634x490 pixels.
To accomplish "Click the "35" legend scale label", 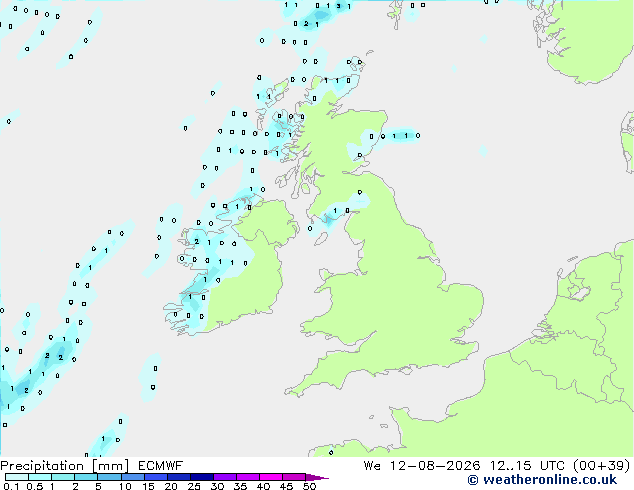I will click(240, 486).
